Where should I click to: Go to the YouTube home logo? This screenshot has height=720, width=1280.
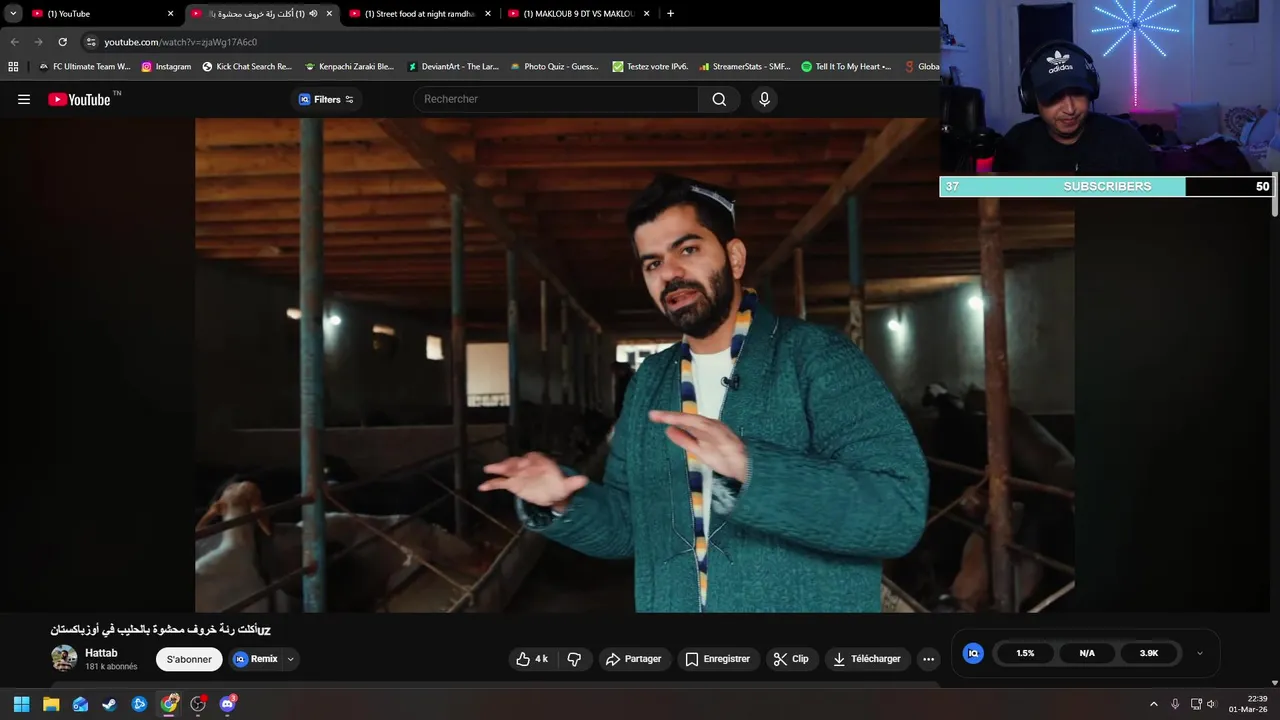79,99
